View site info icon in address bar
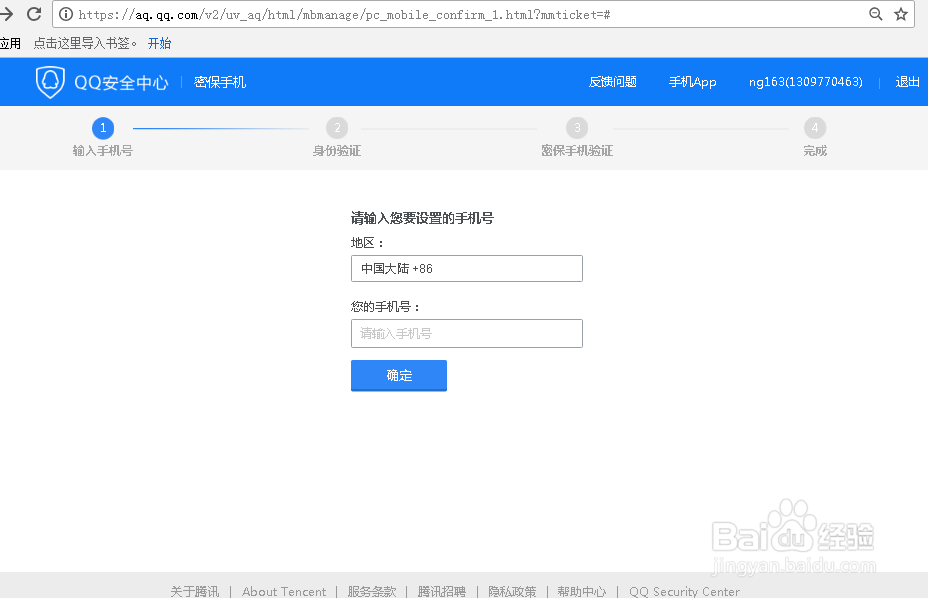The image size is (928, 598). [x=66, y=14]
